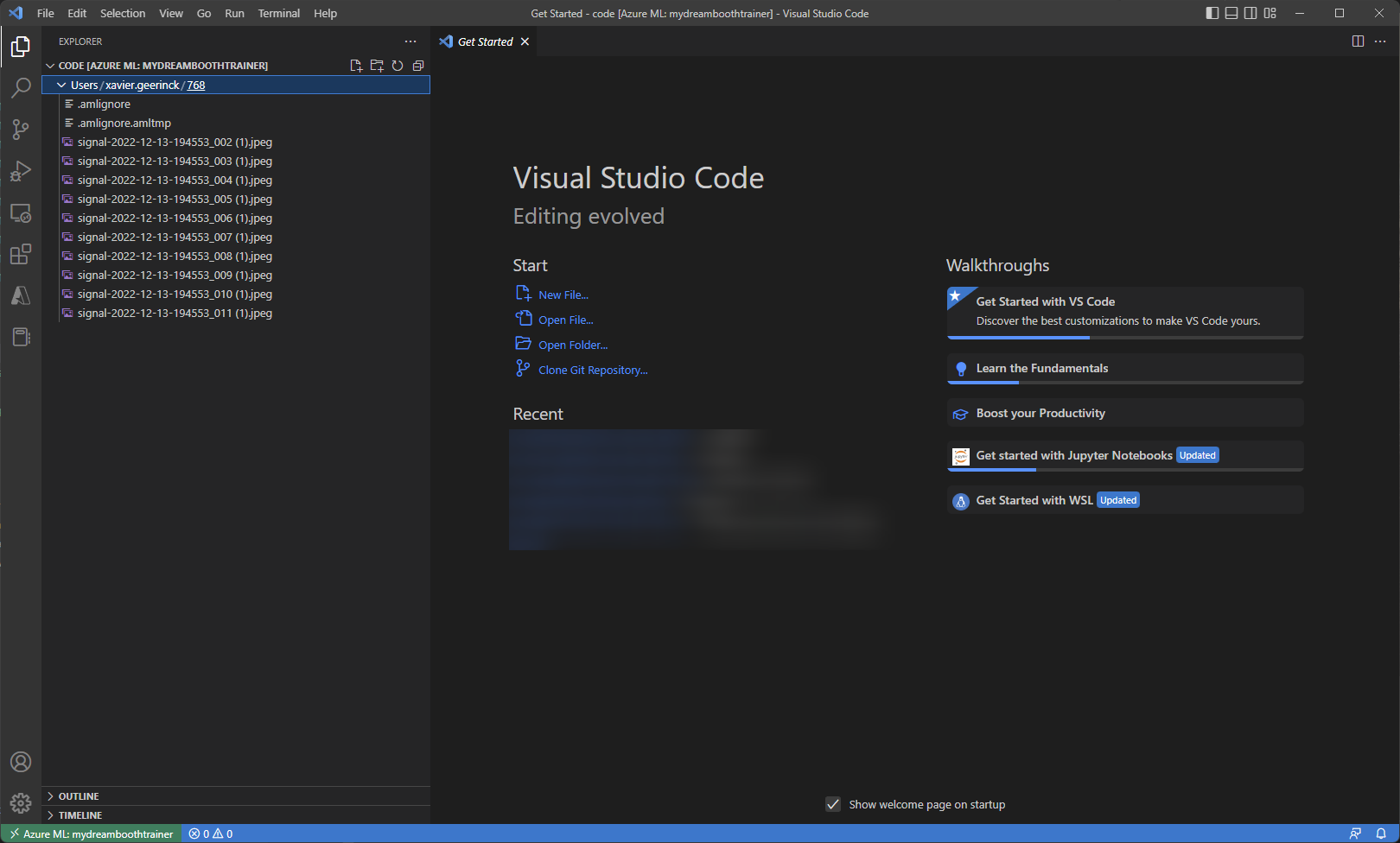
Task: Collapse the Users/xavier.geerinck/768 folder
Action: pyautogui.click(x=236, y=85)
